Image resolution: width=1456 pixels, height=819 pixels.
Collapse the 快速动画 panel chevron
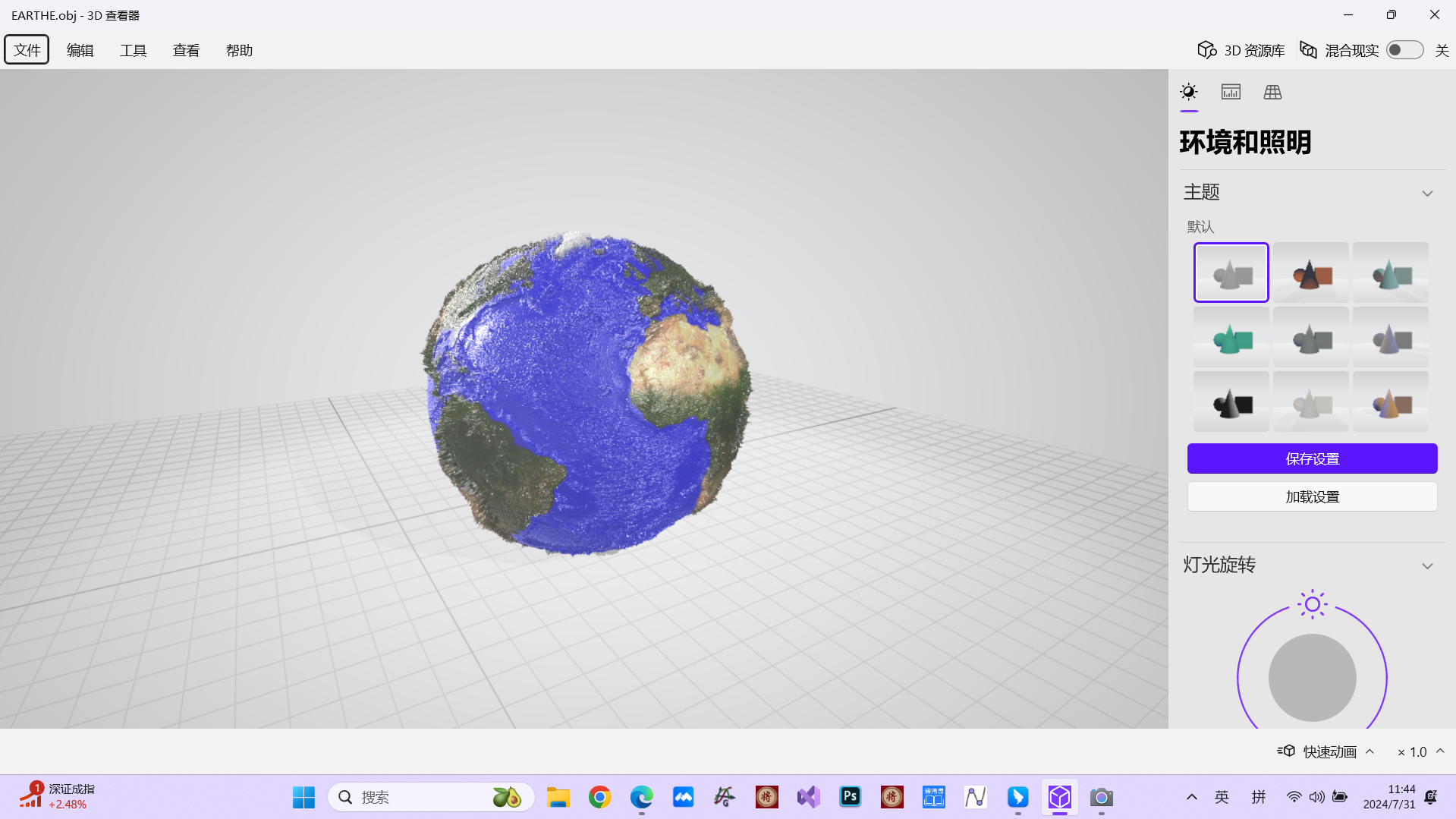coord(1370,751)
